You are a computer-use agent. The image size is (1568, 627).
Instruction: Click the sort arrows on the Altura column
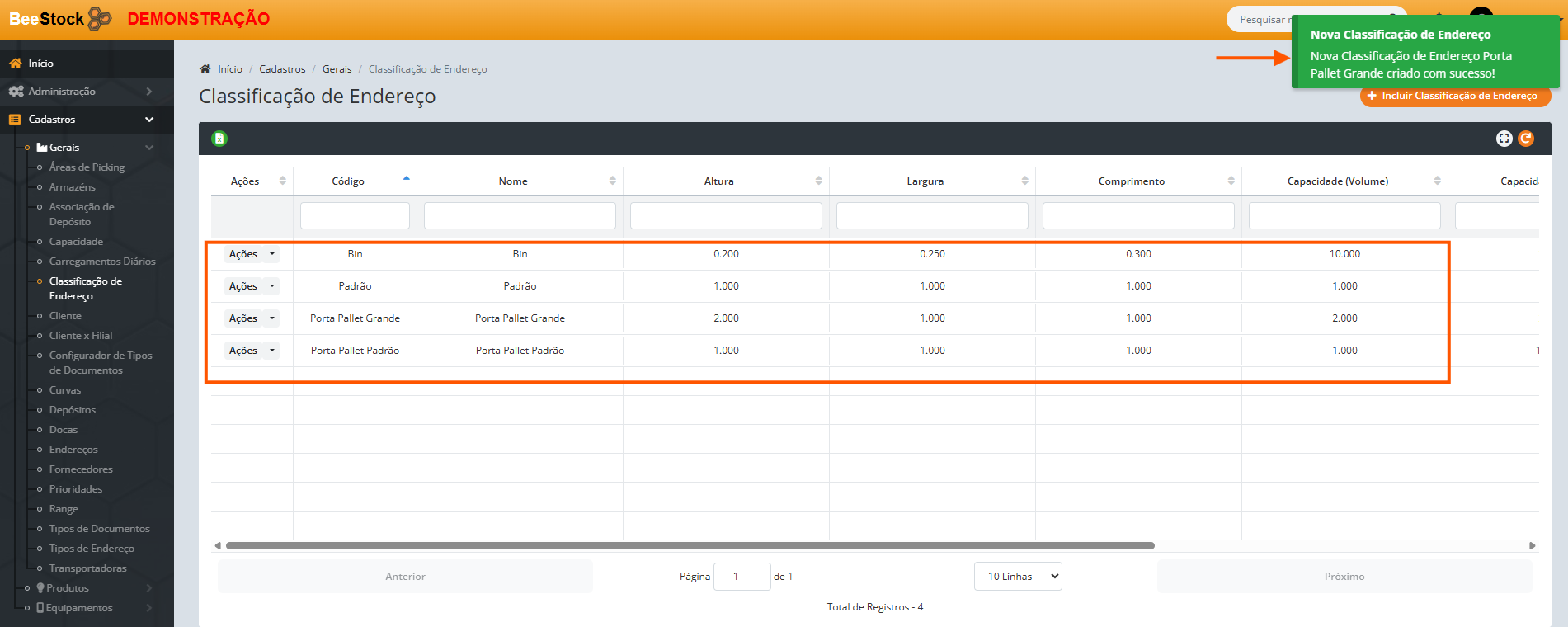click(818, 181)
